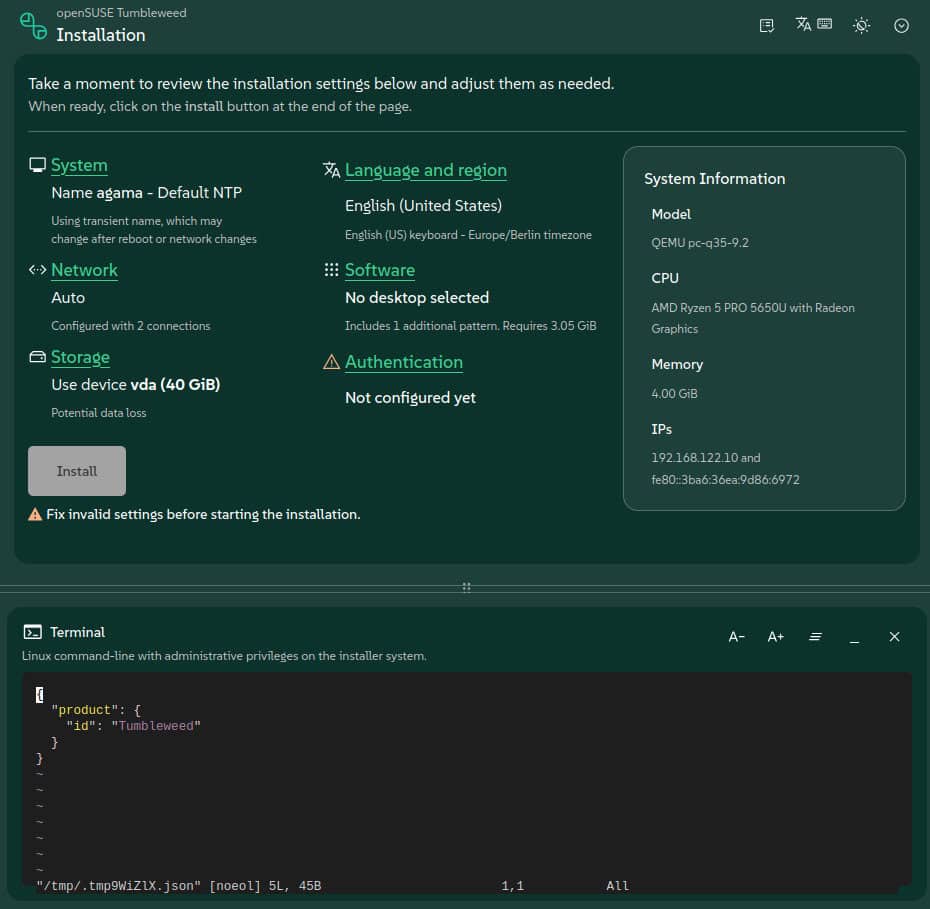Expand the options chevron circle in header
930x909 pixels.
coord(901,25)
